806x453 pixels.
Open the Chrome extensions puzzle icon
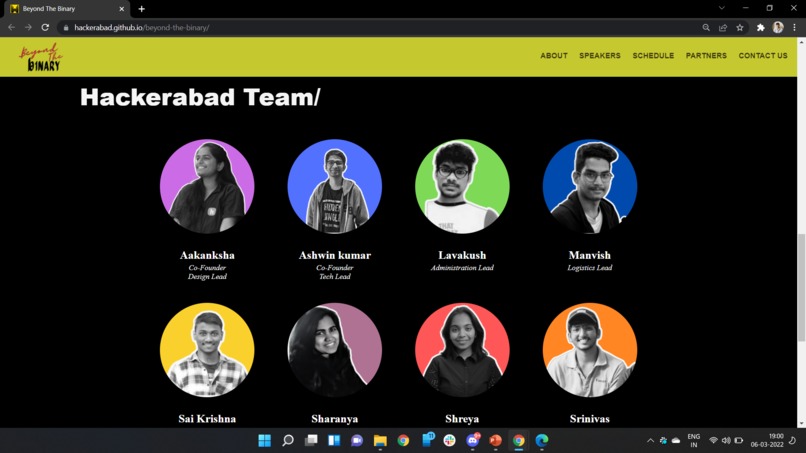point(760,28)
